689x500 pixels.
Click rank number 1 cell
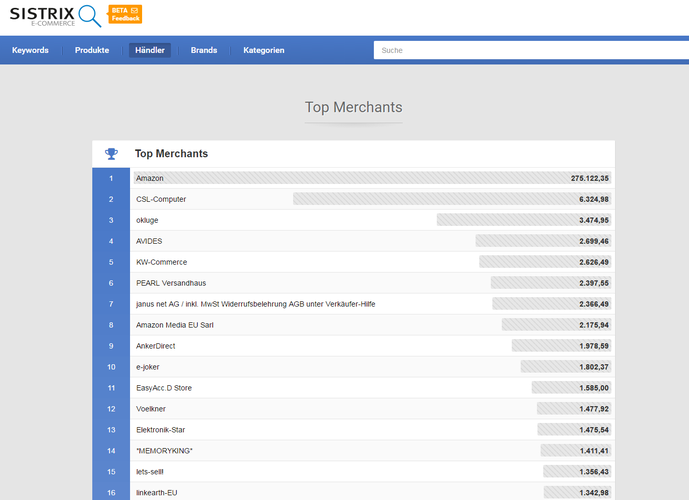tap(111, 178)
